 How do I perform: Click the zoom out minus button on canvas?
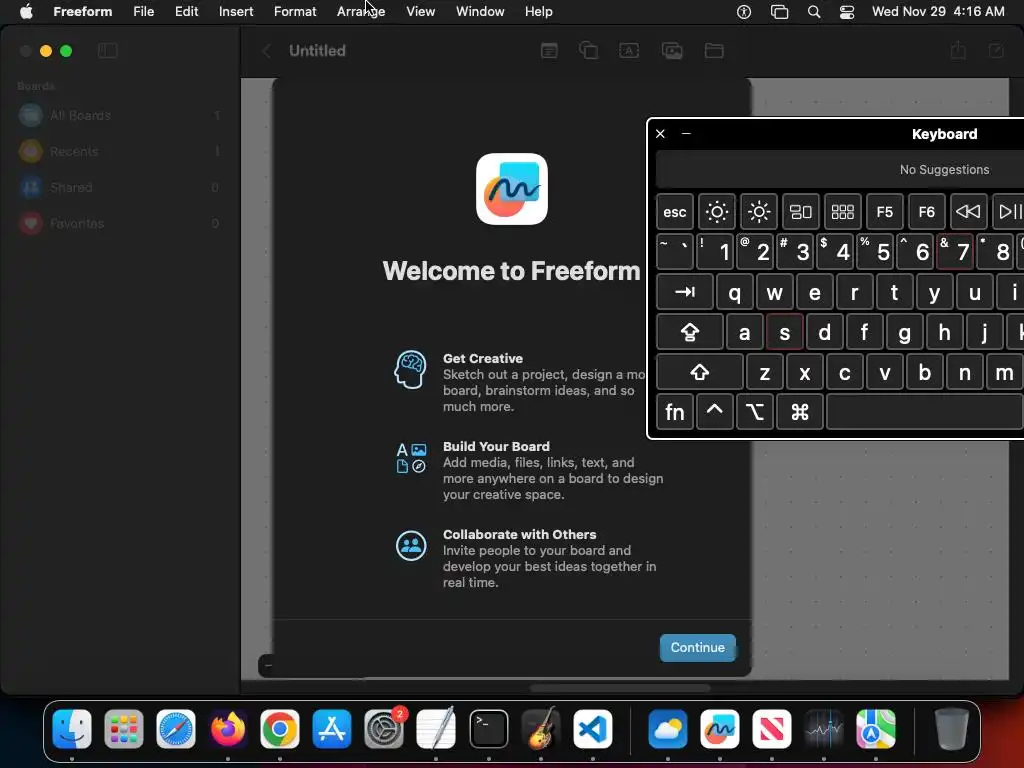[x=268, y=665]
